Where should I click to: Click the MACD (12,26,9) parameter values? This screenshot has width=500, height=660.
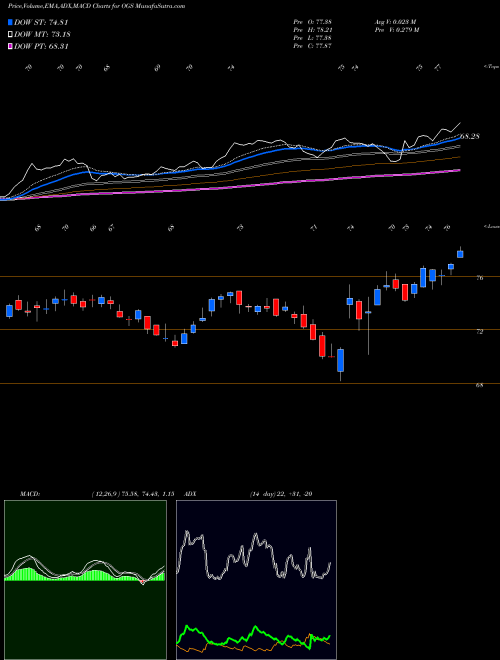[132, 494]
